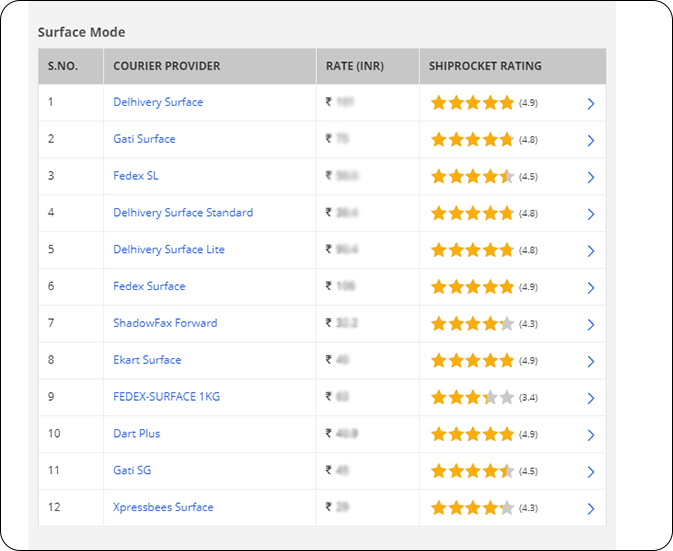Expand the Dart Plus row chevron
The image size is (673, 551).
click(x=591, y=436)
